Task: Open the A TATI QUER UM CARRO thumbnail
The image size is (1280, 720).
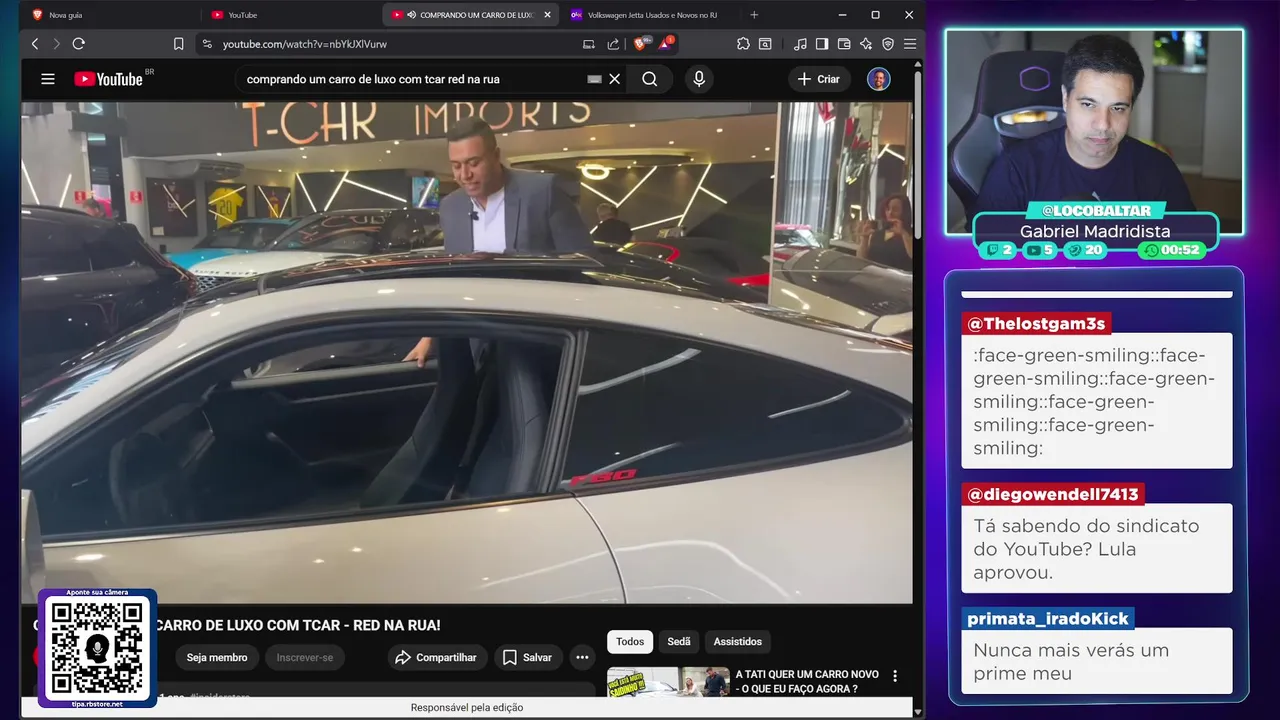Action: (669, 682)
